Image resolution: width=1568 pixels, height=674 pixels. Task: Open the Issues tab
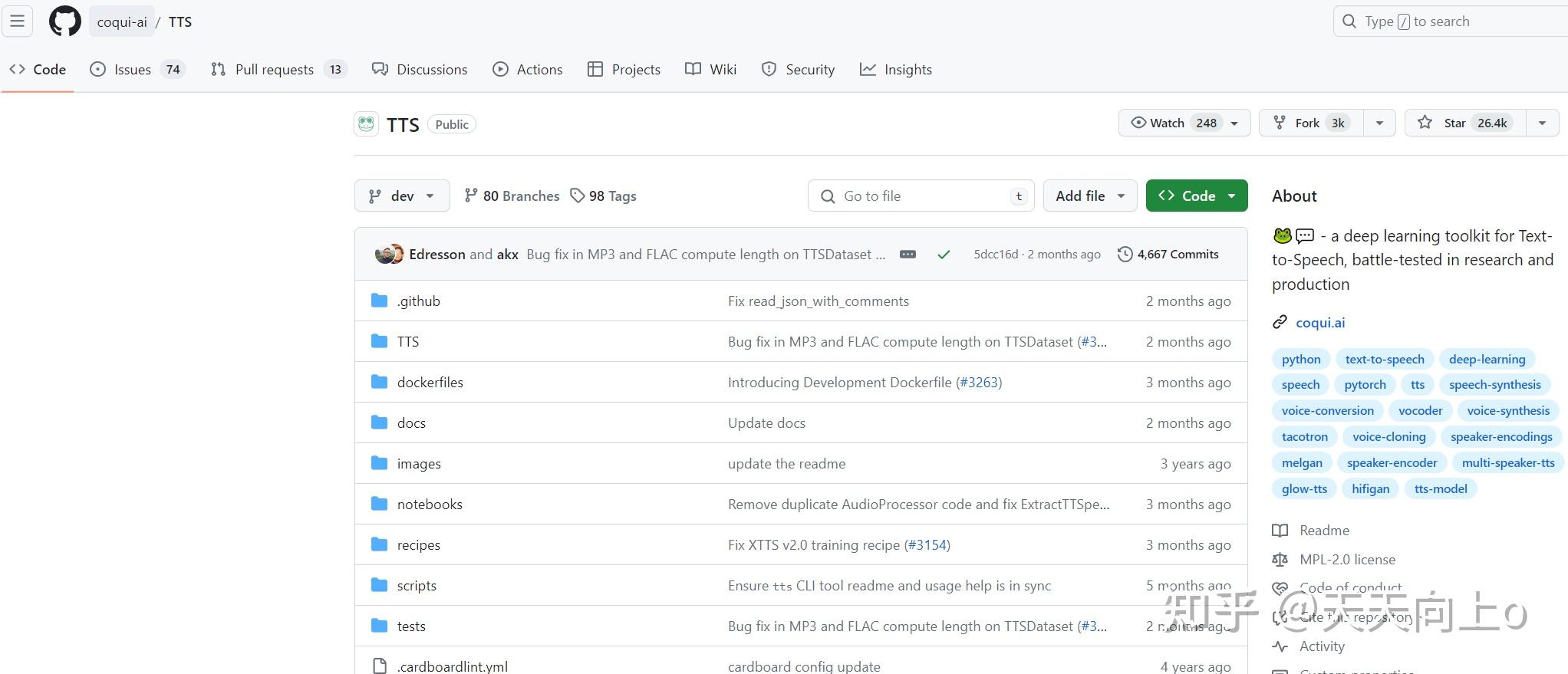(x=137, y=69)
